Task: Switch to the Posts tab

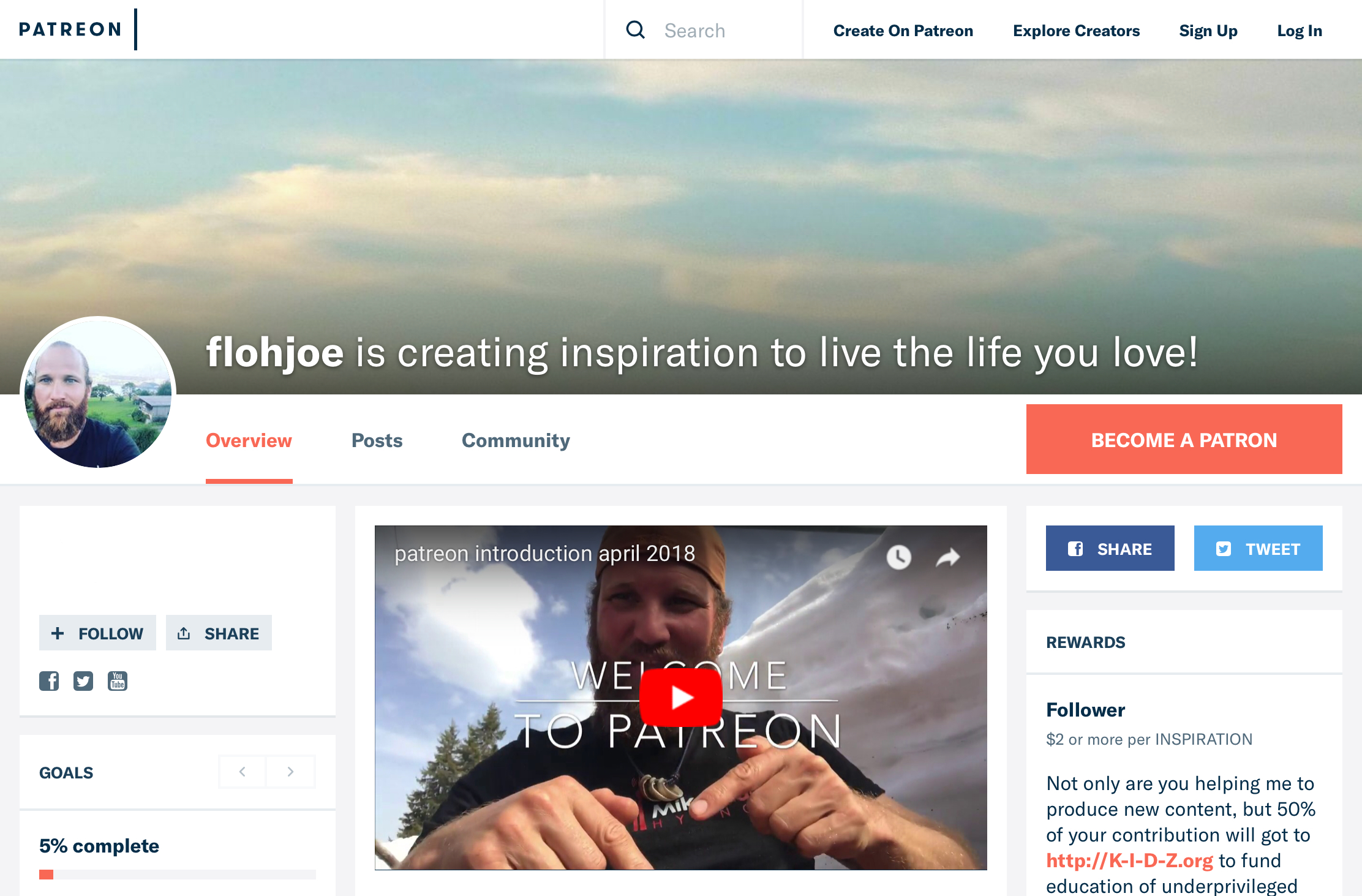Action: click(x=377, y=440)
